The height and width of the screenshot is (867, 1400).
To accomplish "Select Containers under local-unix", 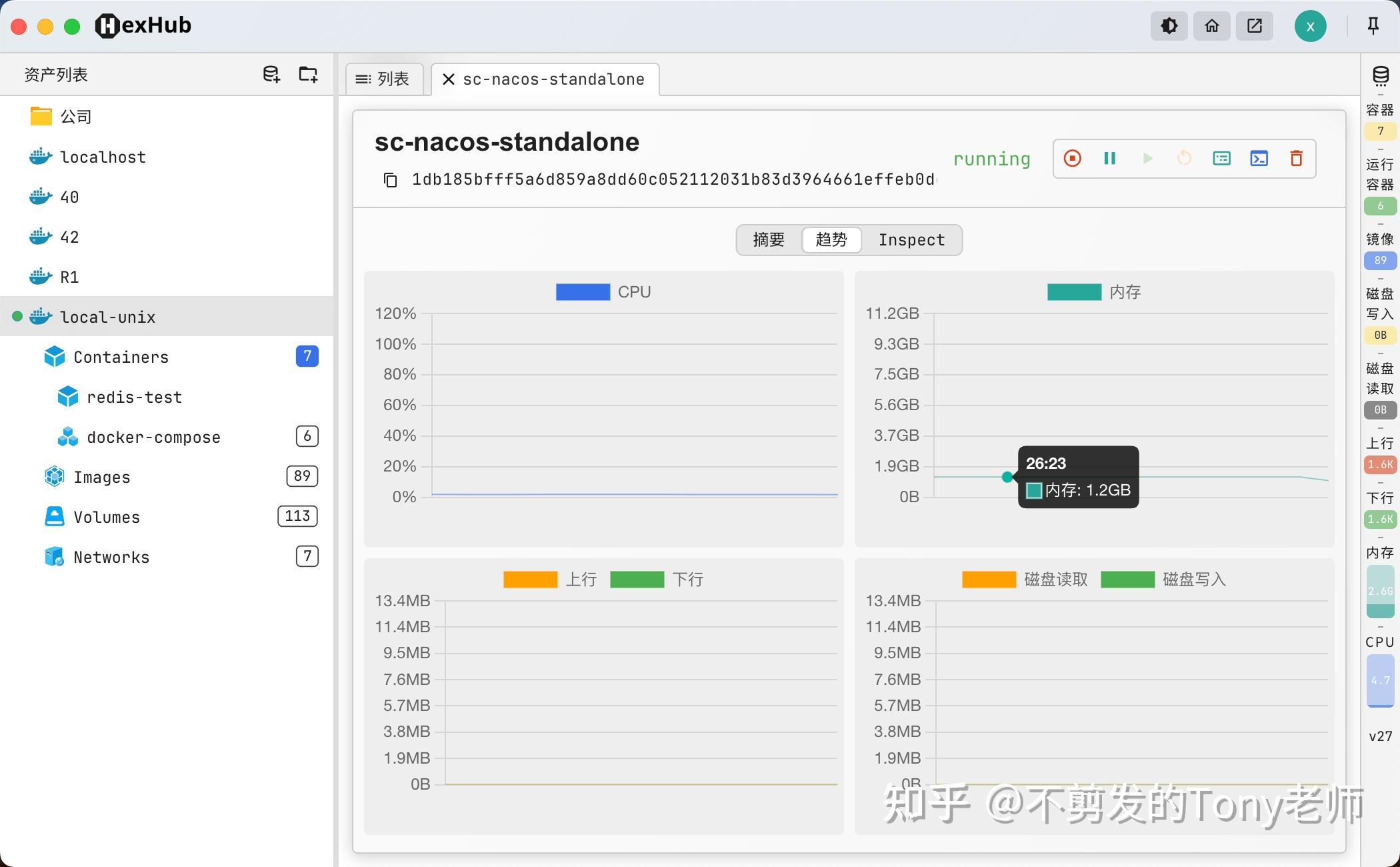I will tap(121, 357).
